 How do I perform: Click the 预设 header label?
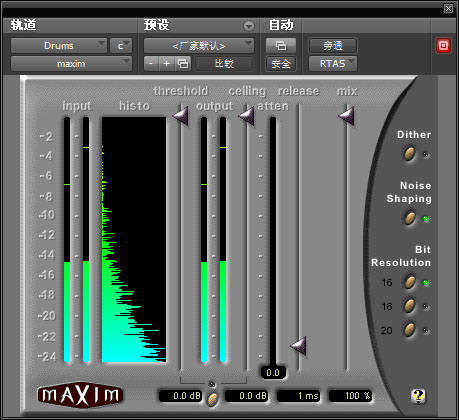157,25
